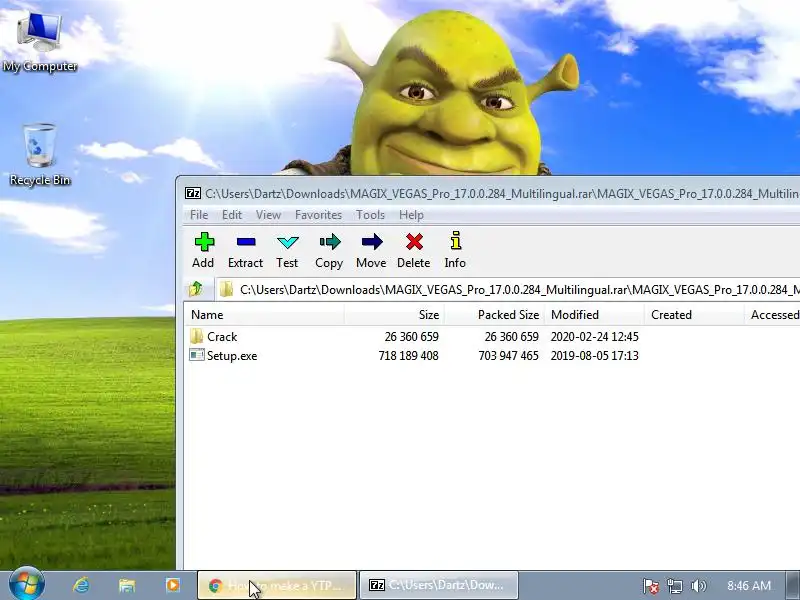Open the media player taskbar icon

coord(172,585)
